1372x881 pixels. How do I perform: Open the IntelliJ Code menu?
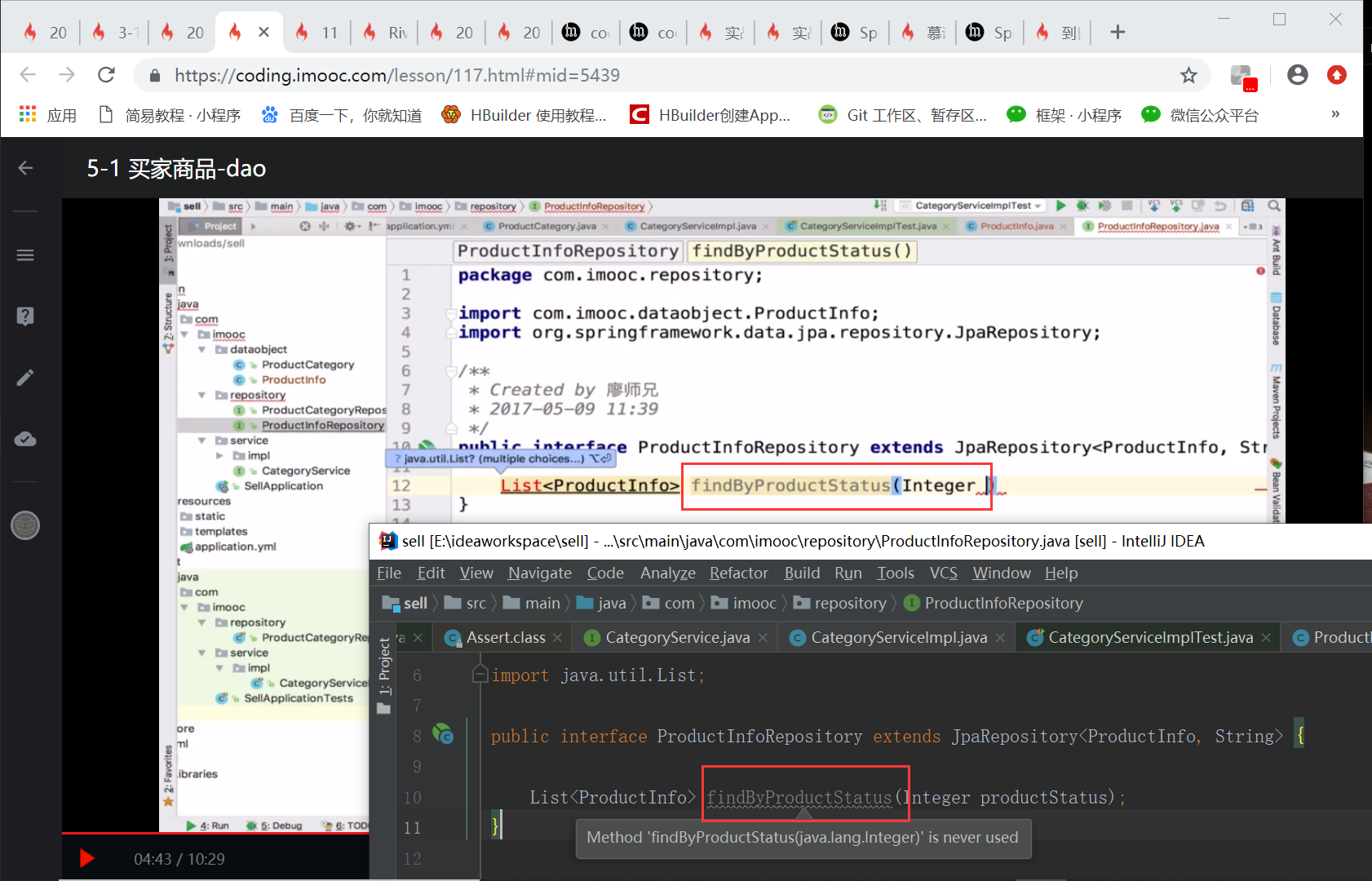pyautogui.click(x=605, y=573)
